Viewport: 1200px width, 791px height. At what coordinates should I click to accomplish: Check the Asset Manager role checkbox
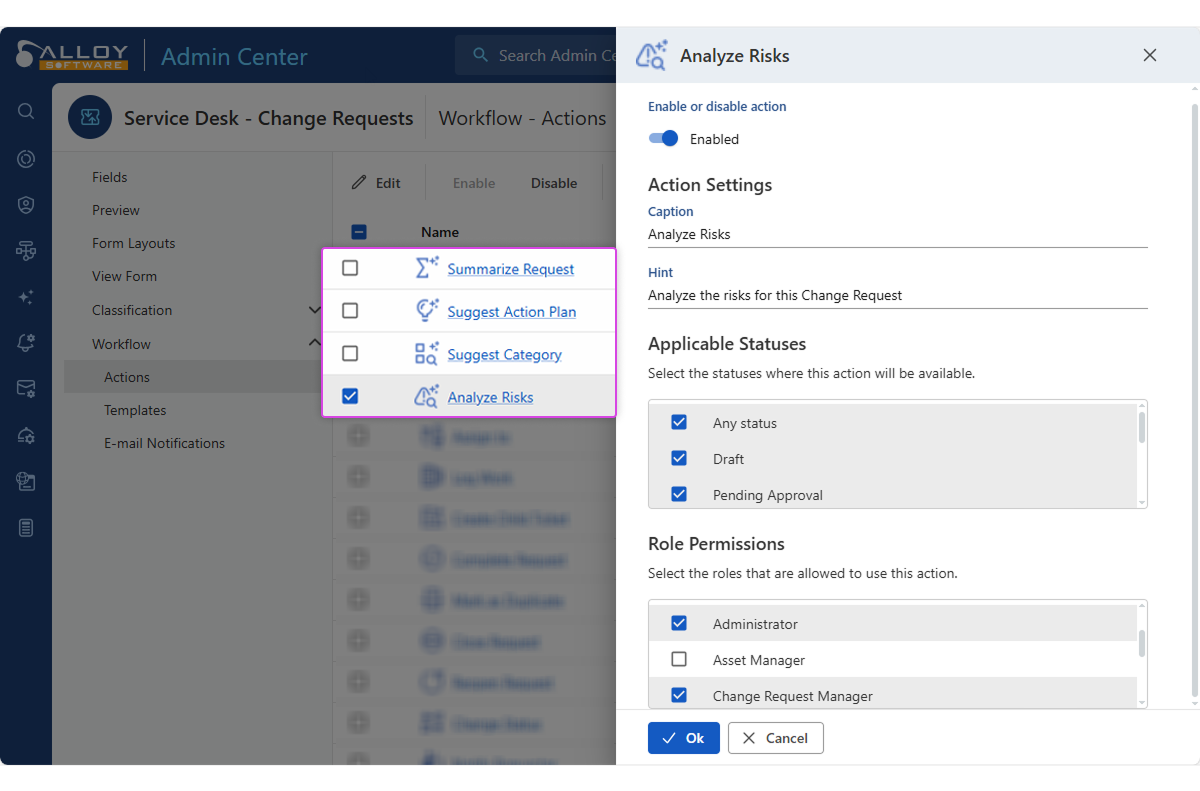click(x=679, y=660)
